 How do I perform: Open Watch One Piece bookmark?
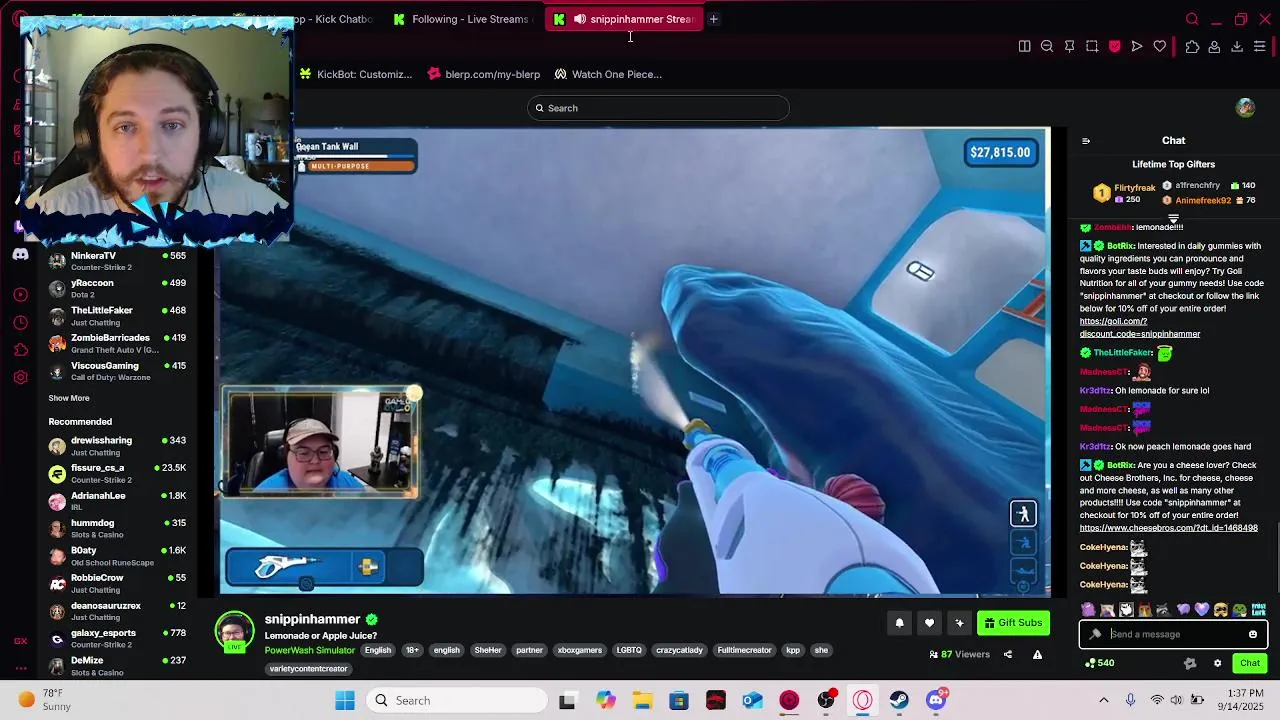(608, 74)
